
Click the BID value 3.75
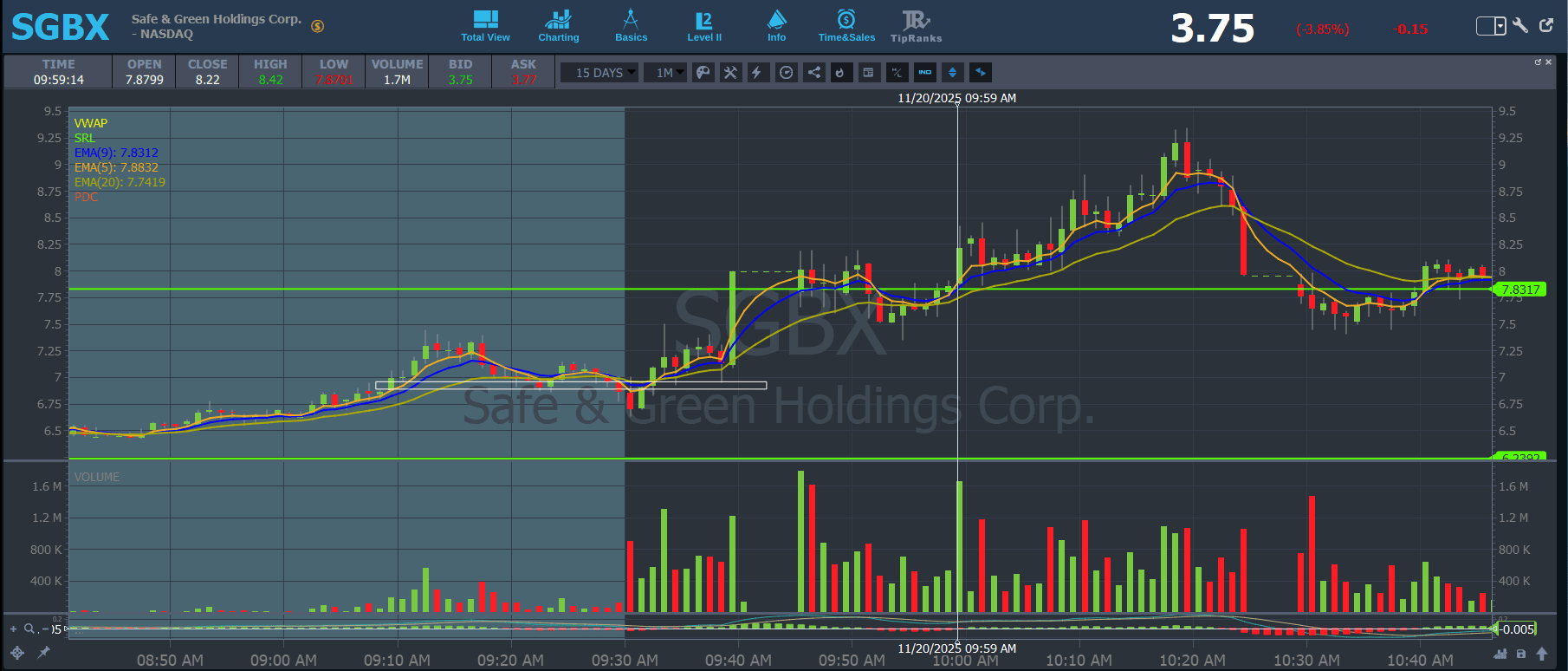(461, 80)
